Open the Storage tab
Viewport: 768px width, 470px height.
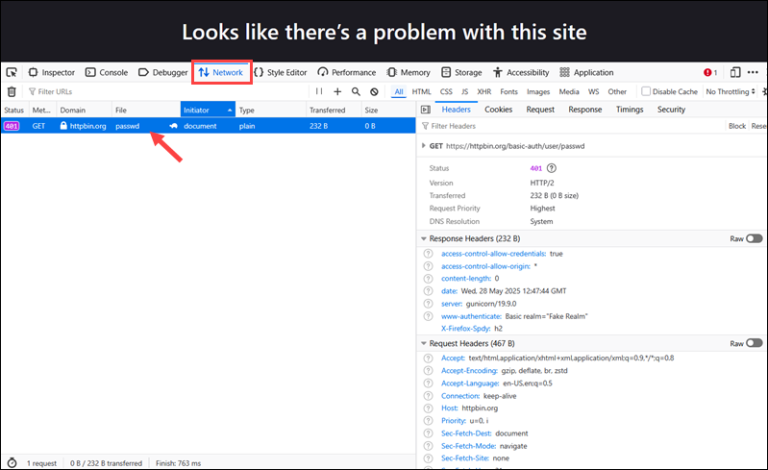[461, 72]
